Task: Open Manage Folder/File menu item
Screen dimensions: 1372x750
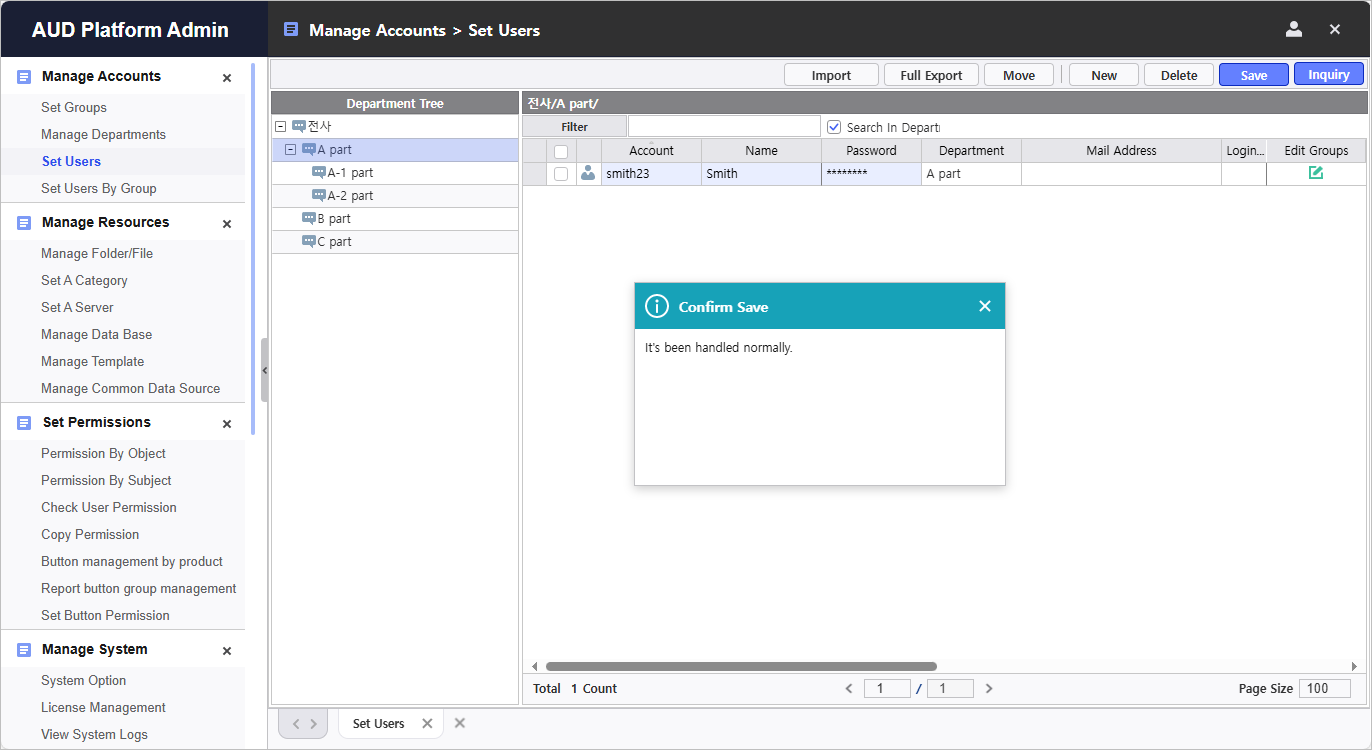Action: (x=97, y=253)
